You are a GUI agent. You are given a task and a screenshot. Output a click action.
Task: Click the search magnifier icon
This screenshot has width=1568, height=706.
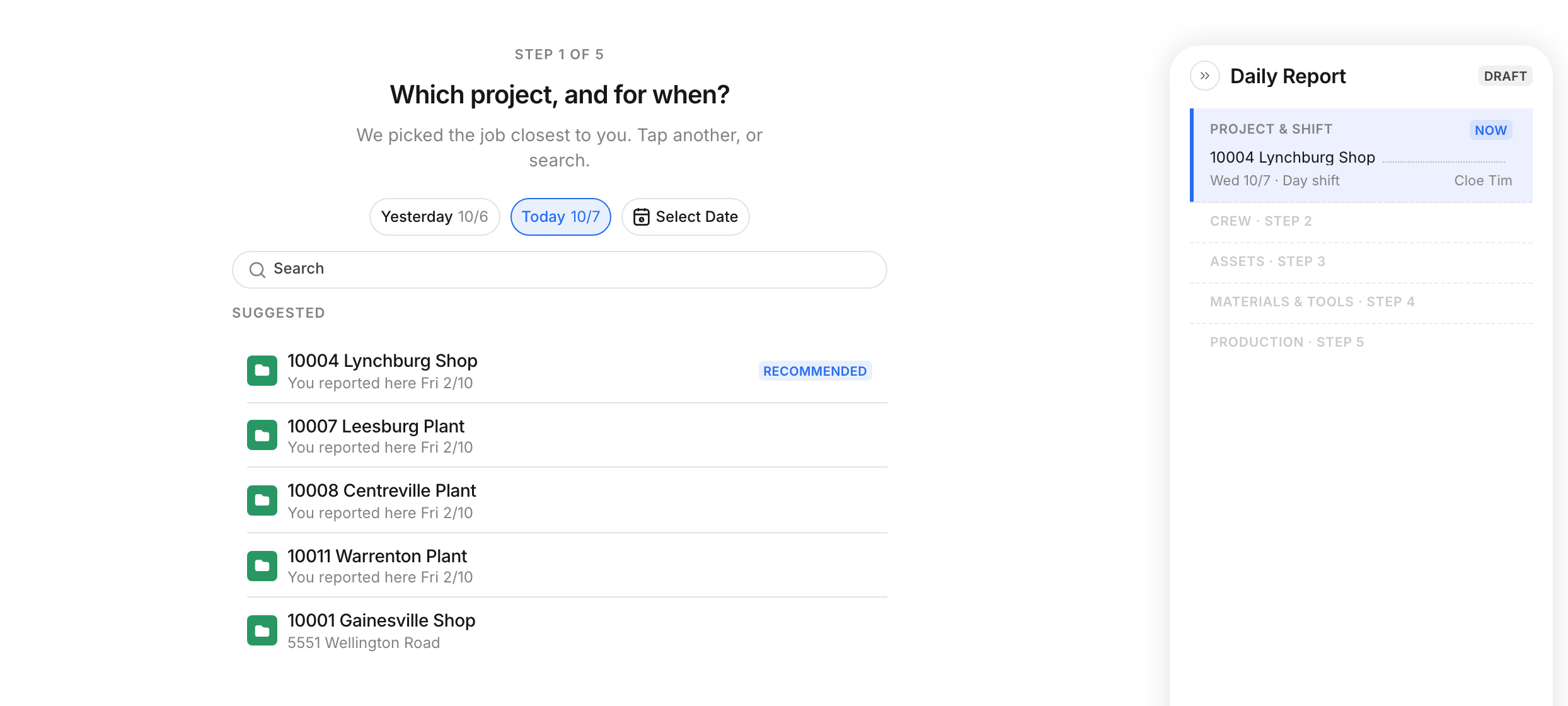tap(257, 270)
